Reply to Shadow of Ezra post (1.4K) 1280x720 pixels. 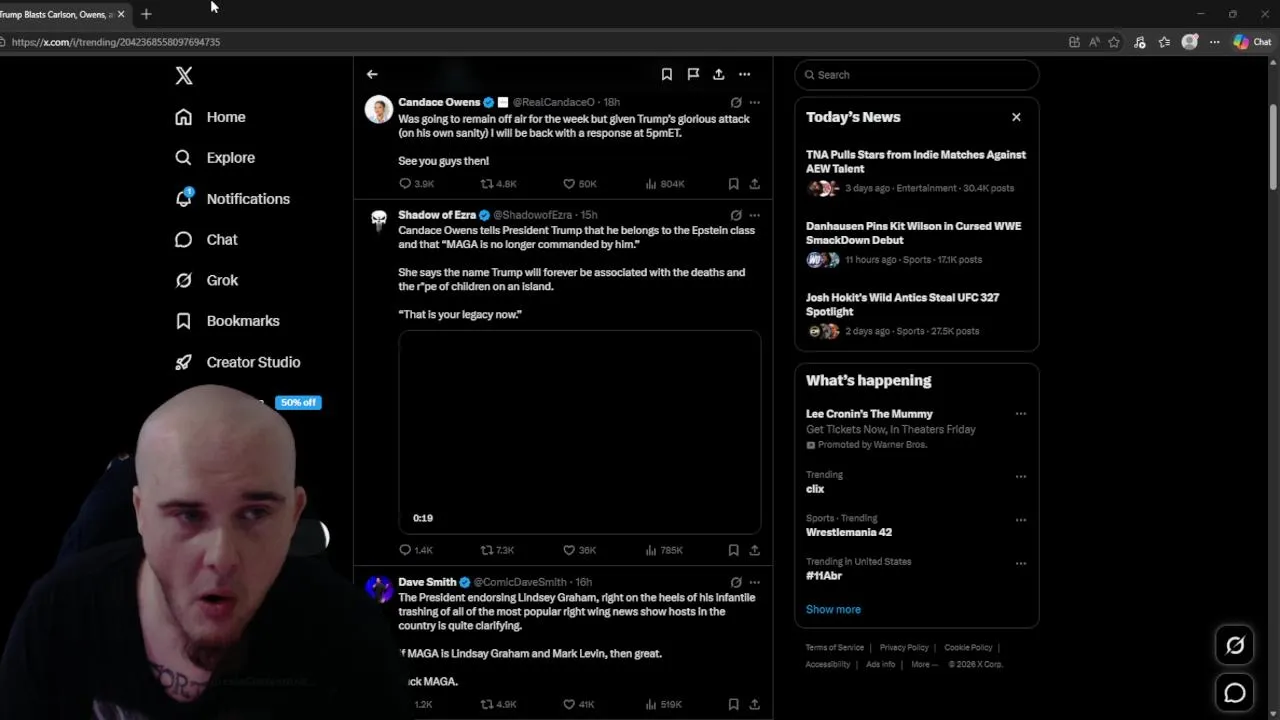tap(416, 550)
